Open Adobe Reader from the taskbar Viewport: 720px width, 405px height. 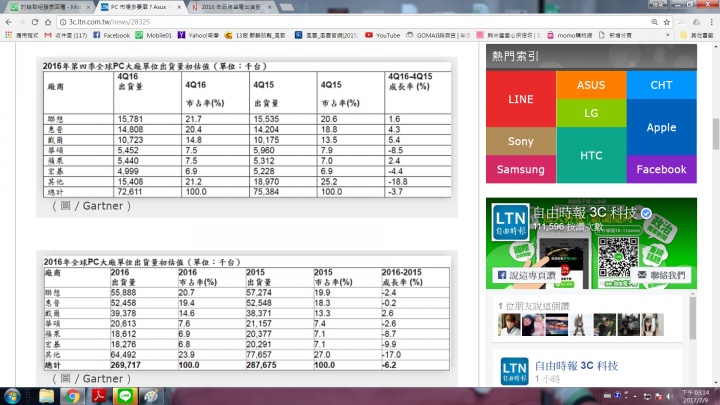(99, 396)
